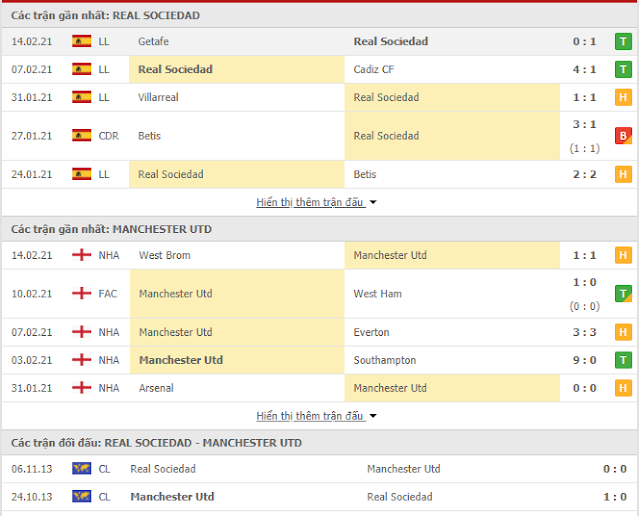Expand more matches under Real Sociedad section
Viewport: 639px width, 516px height.
tap(316, 202)
